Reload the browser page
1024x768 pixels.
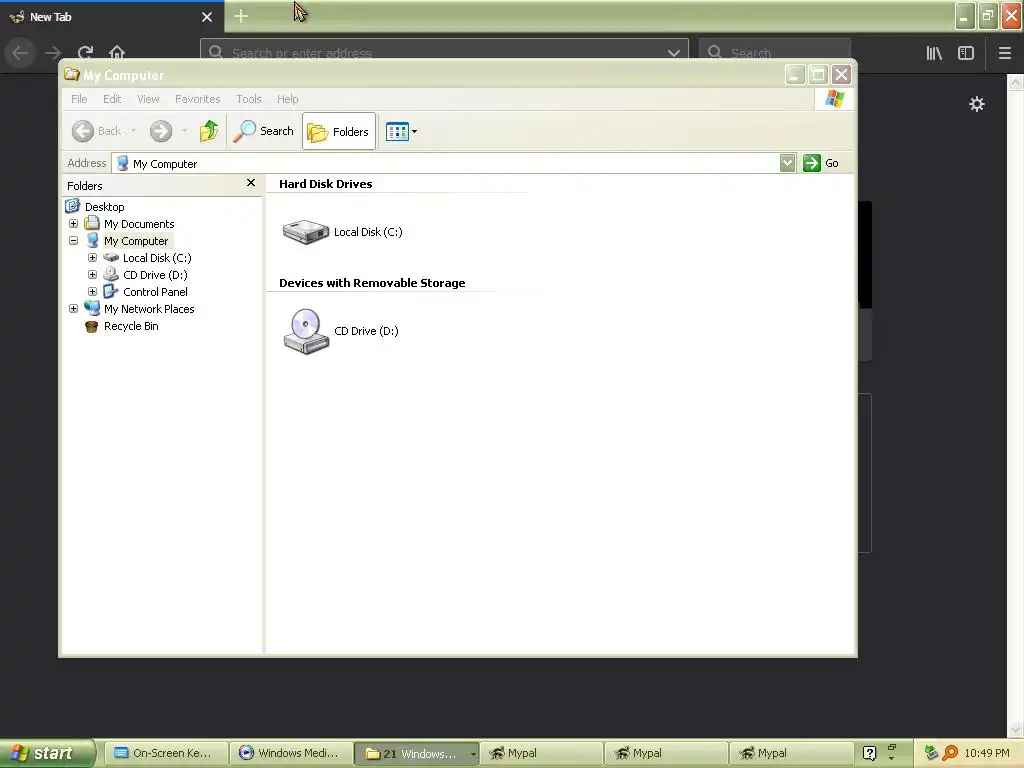coord(86,53)
